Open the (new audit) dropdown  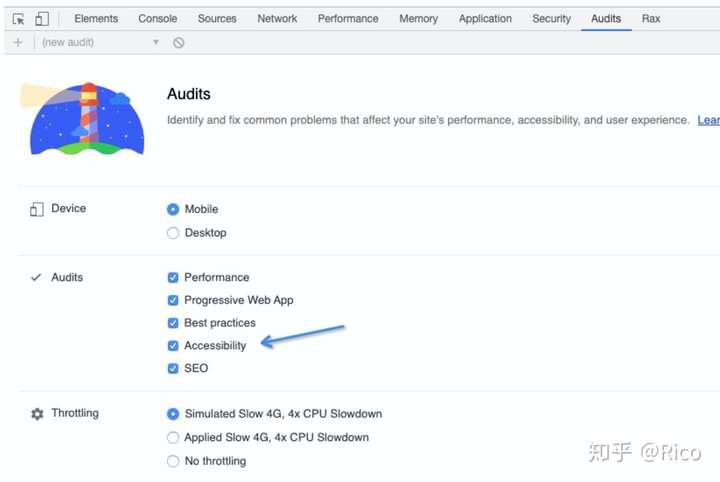click(100, 43)
